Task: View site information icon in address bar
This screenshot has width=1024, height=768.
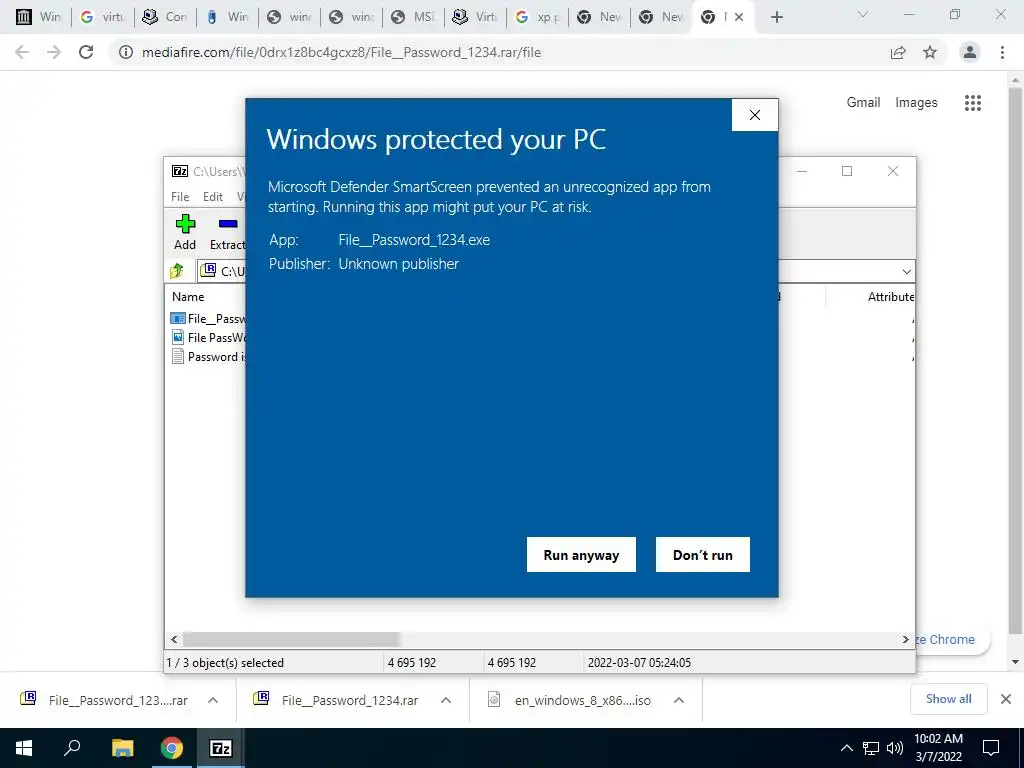Action: coord(126,52)
